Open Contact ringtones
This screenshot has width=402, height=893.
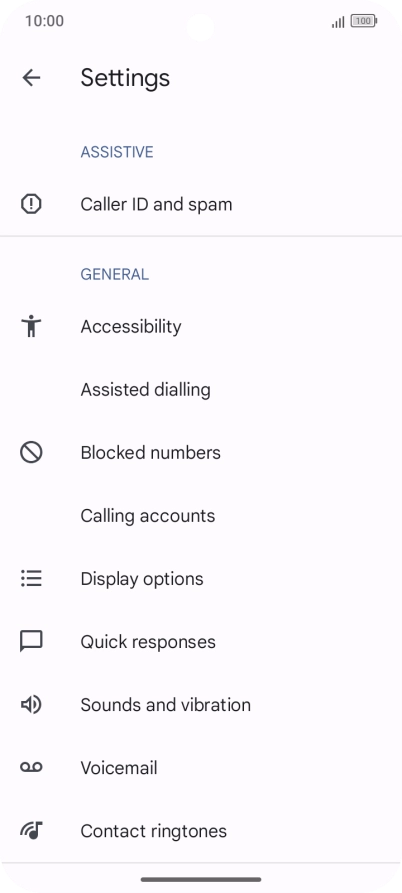[201, 831]
